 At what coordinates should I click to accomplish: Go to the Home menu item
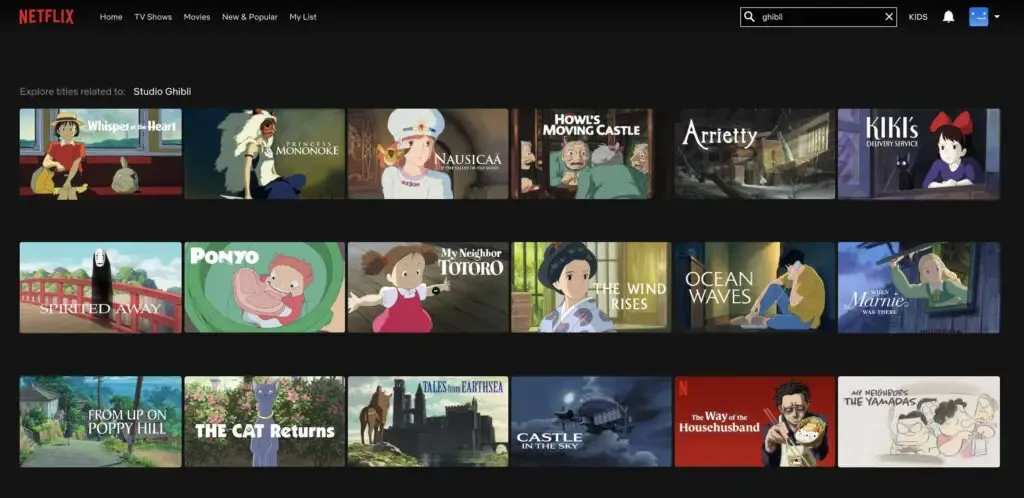tap(111, 17)
